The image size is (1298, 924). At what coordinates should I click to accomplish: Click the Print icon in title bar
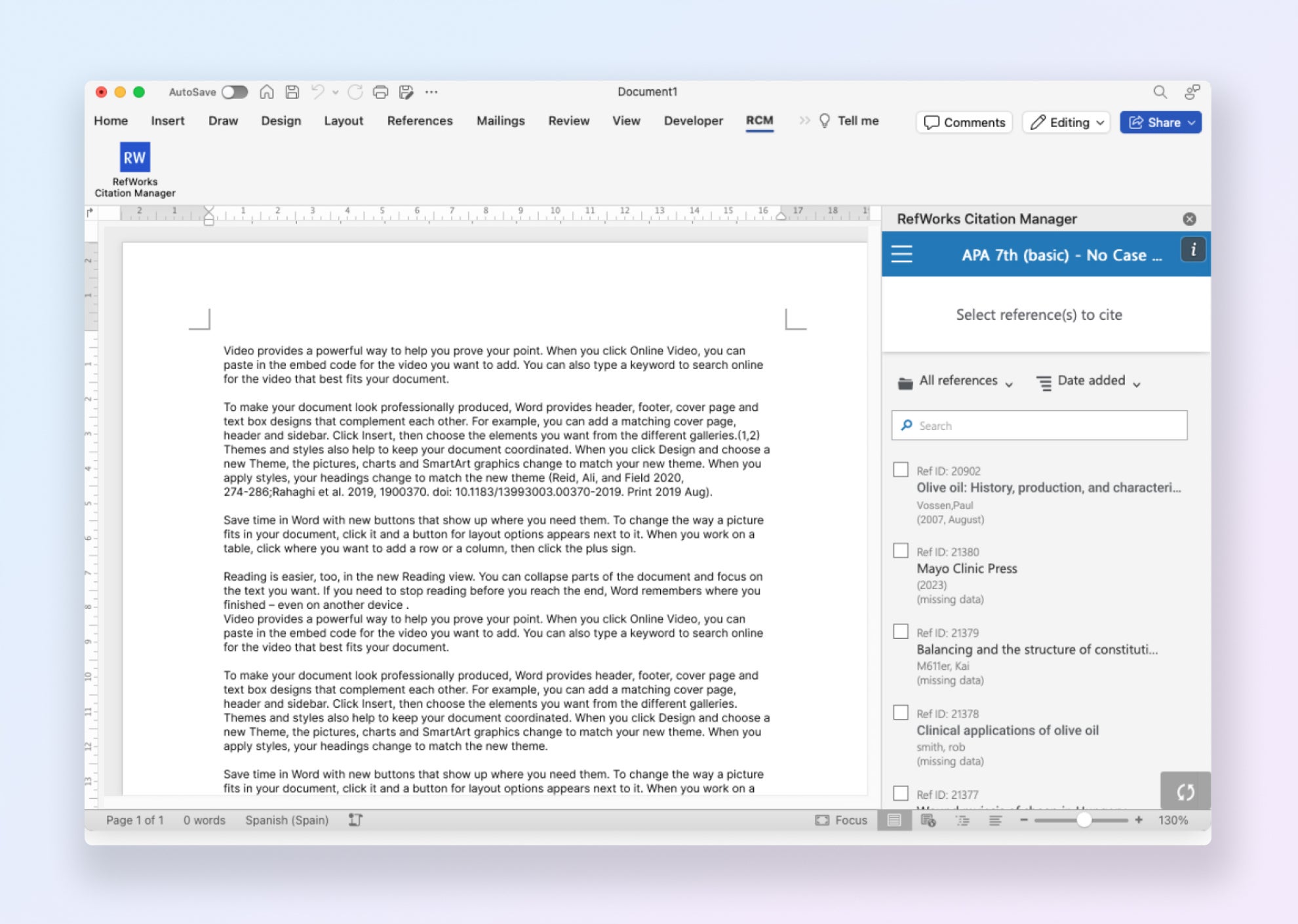380,92
